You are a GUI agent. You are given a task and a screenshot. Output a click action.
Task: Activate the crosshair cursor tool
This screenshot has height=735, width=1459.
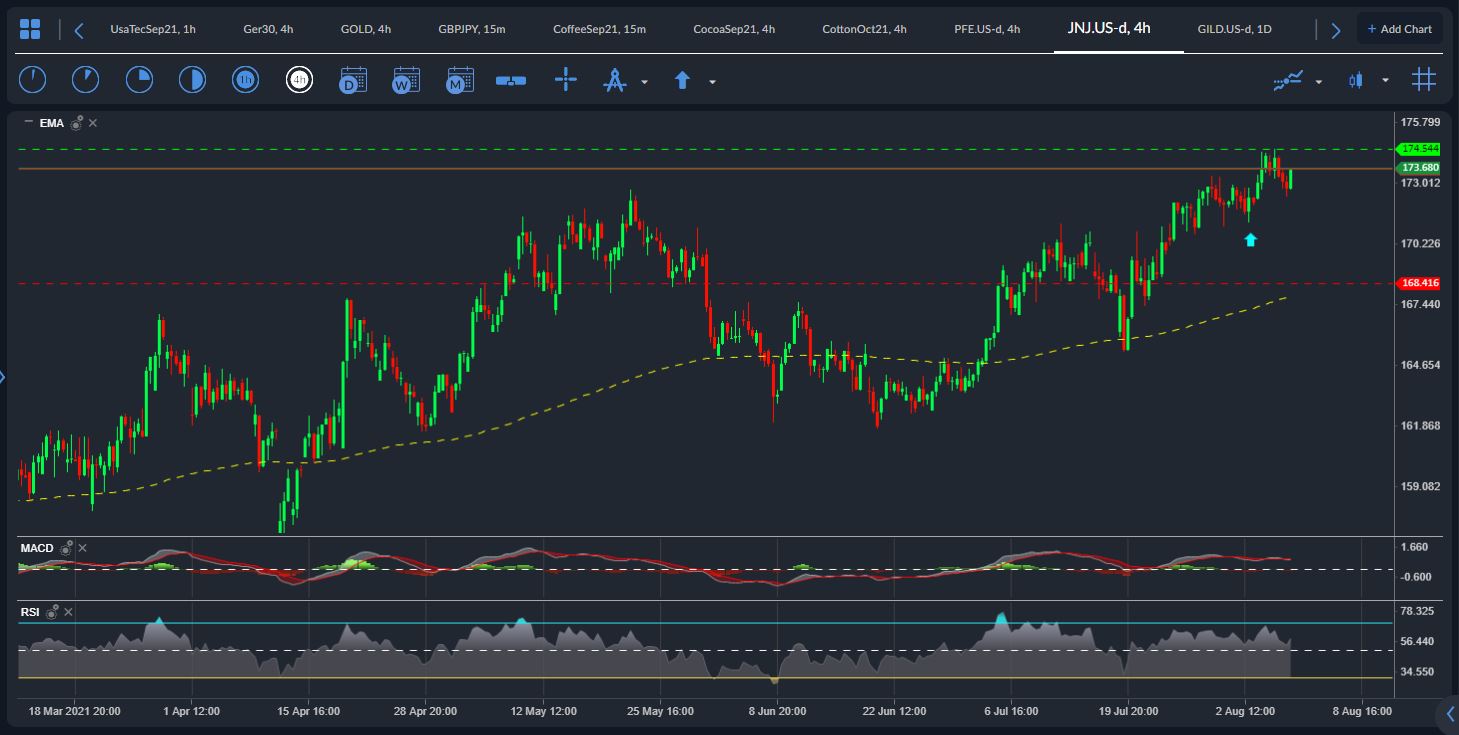coord(566,80)
